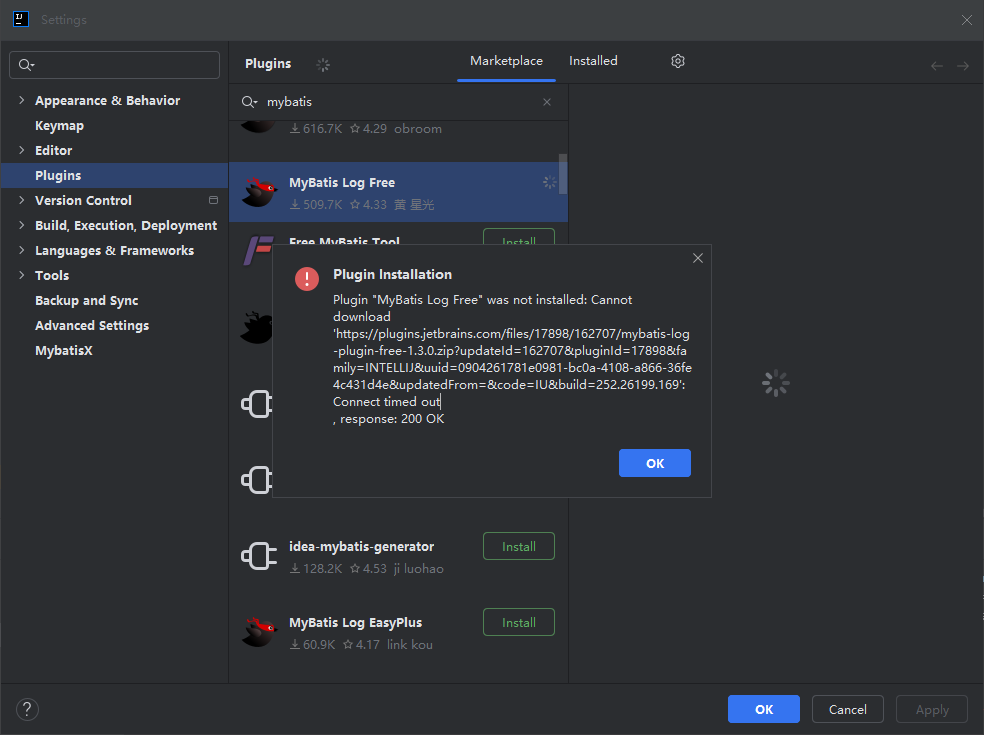This screenshot has height=735, width=984.
Task: Open the plugins gear settings menu
Action: (x=678, y=61)
